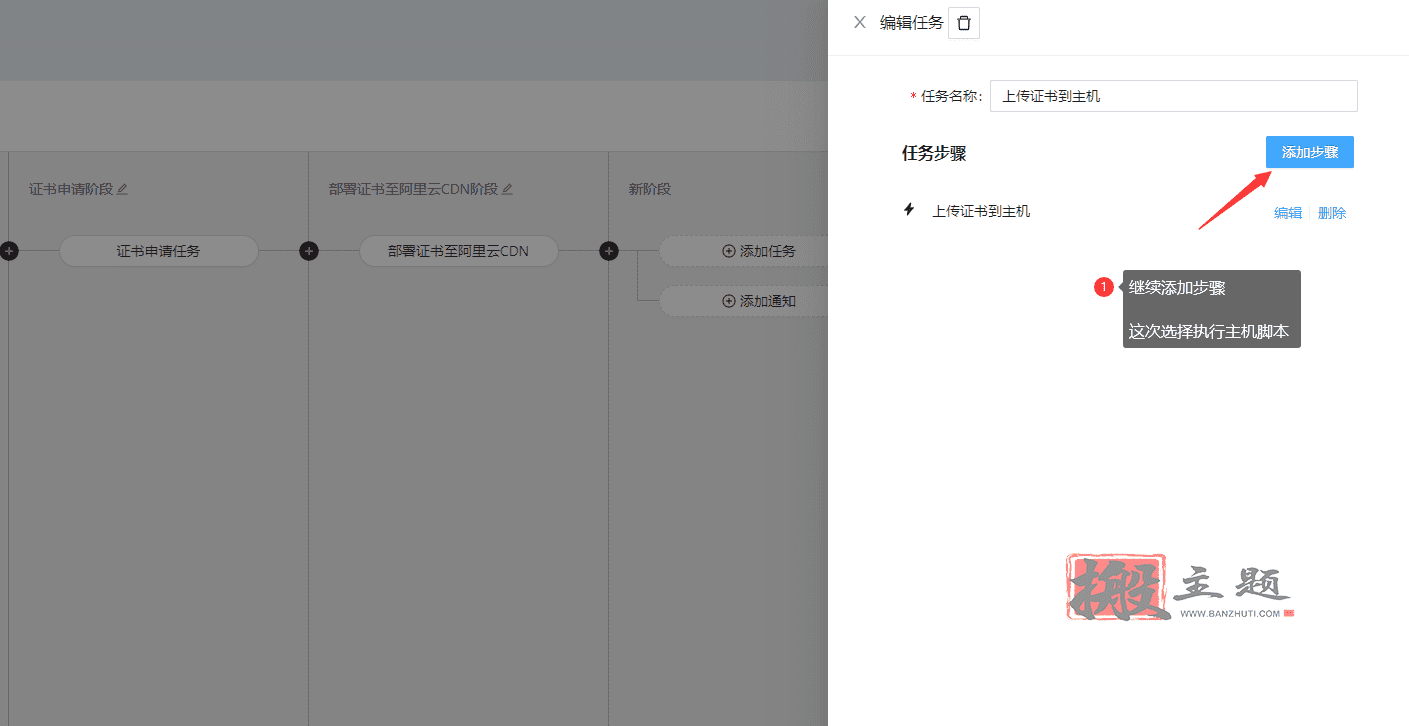The height and width of the screenshot is (726, 1409).
Task: Remove the step via the 删除 link
Action: pyautogui.click(x=1332, y=213)
